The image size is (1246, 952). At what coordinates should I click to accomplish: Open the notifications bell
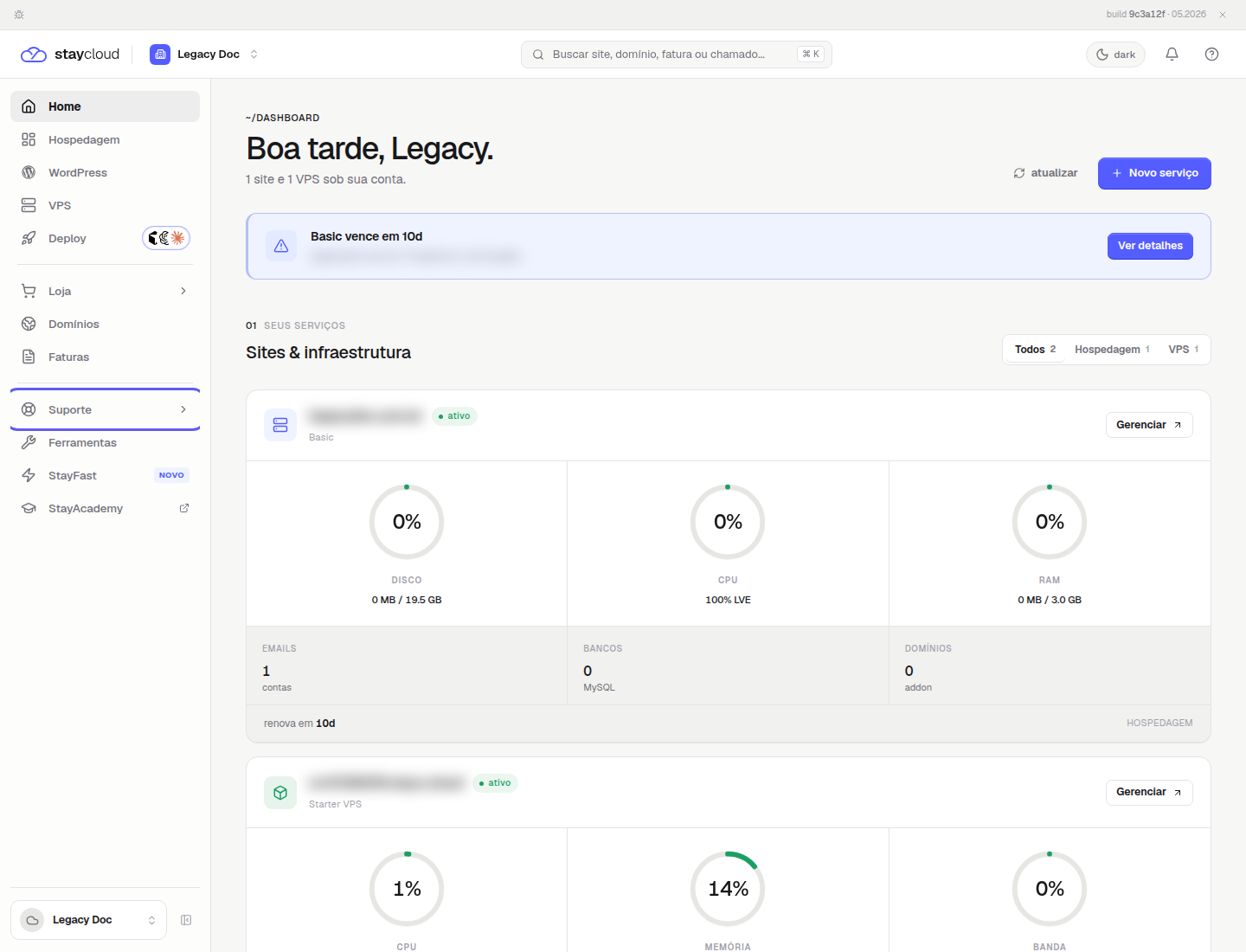point(1172,54)
